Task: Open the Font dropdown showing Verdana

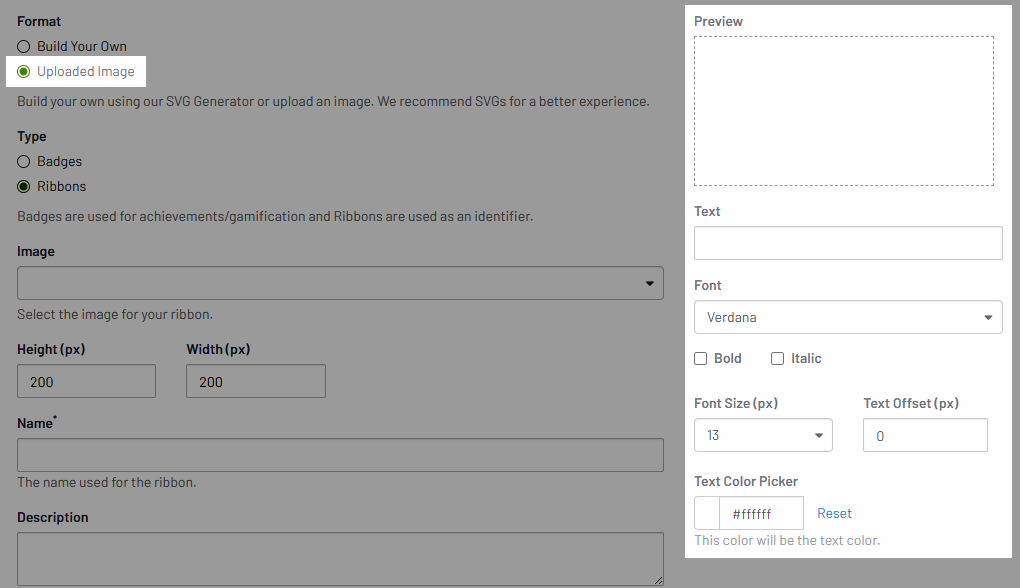Action: tap(848, 317)
